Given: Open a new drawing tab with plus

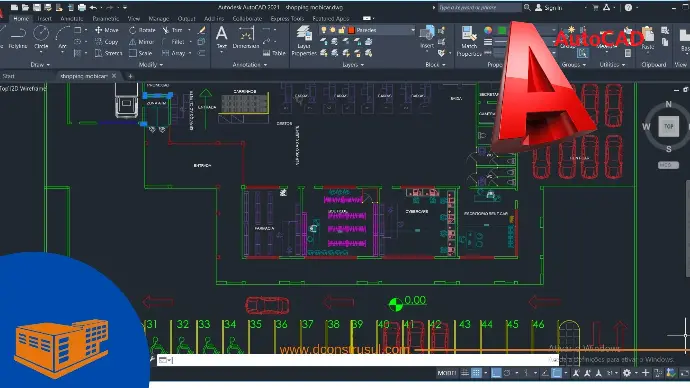Looking at the screenshot, I should click(x=130, y=76).
